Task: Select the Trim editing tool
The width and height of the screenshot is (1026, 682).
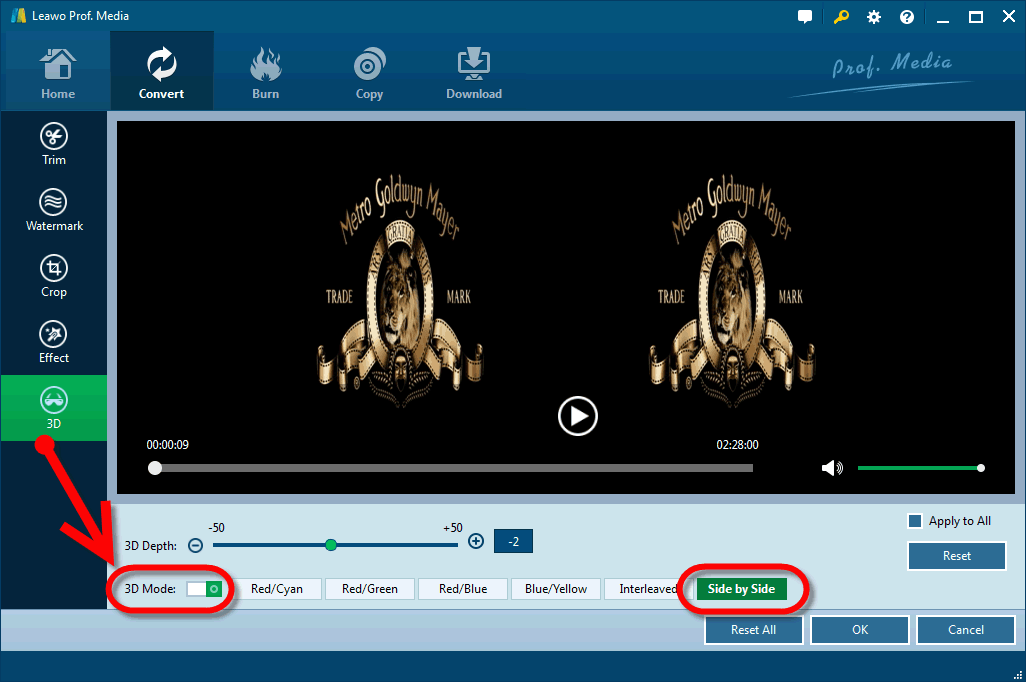Action: coord(54,145)
